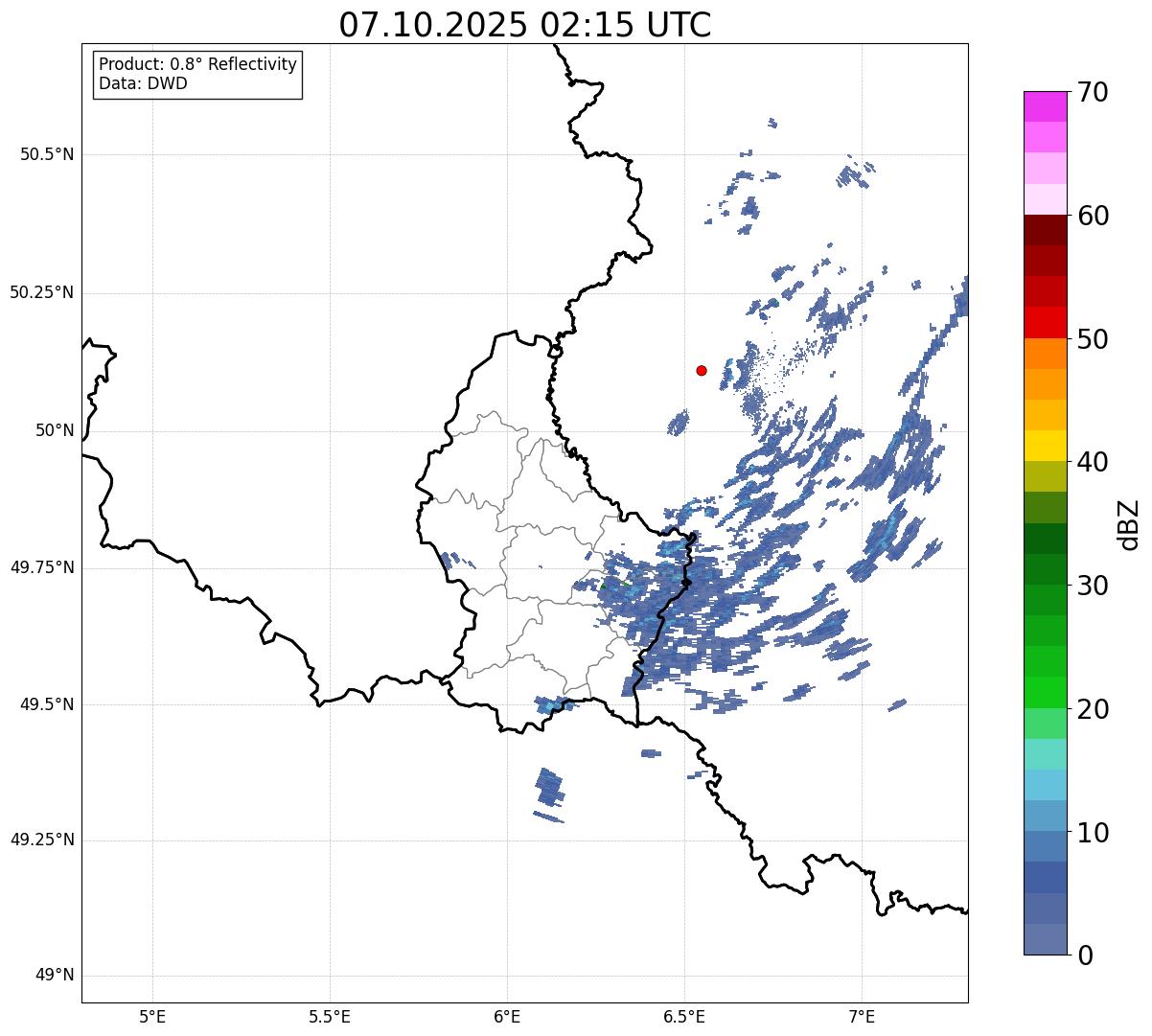Click the small echo southwest of the red marker
1152x1036 pixels.
click(678, 422)
